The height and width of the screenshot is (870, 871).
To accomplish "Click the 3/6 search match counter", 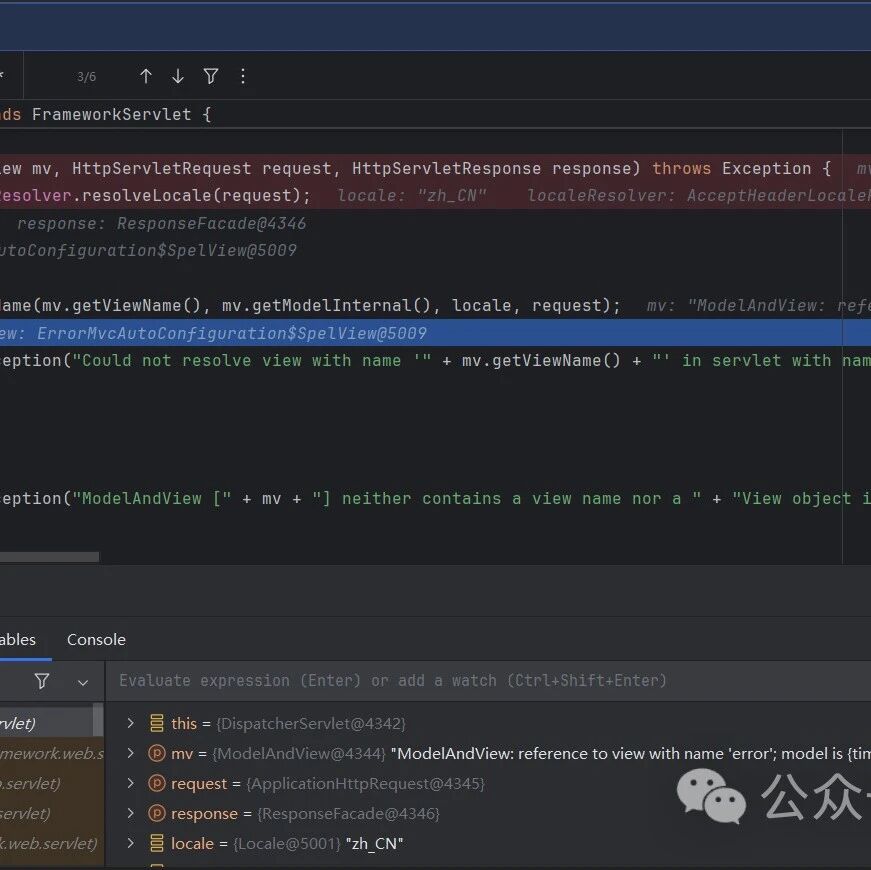I will click(x=86, y=77).
